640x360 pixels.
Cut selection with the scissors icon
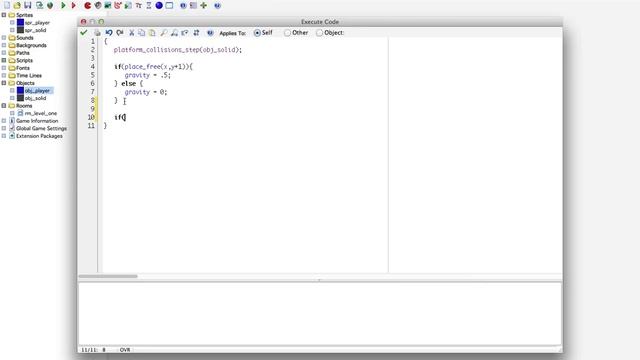(x=131, y=33)
